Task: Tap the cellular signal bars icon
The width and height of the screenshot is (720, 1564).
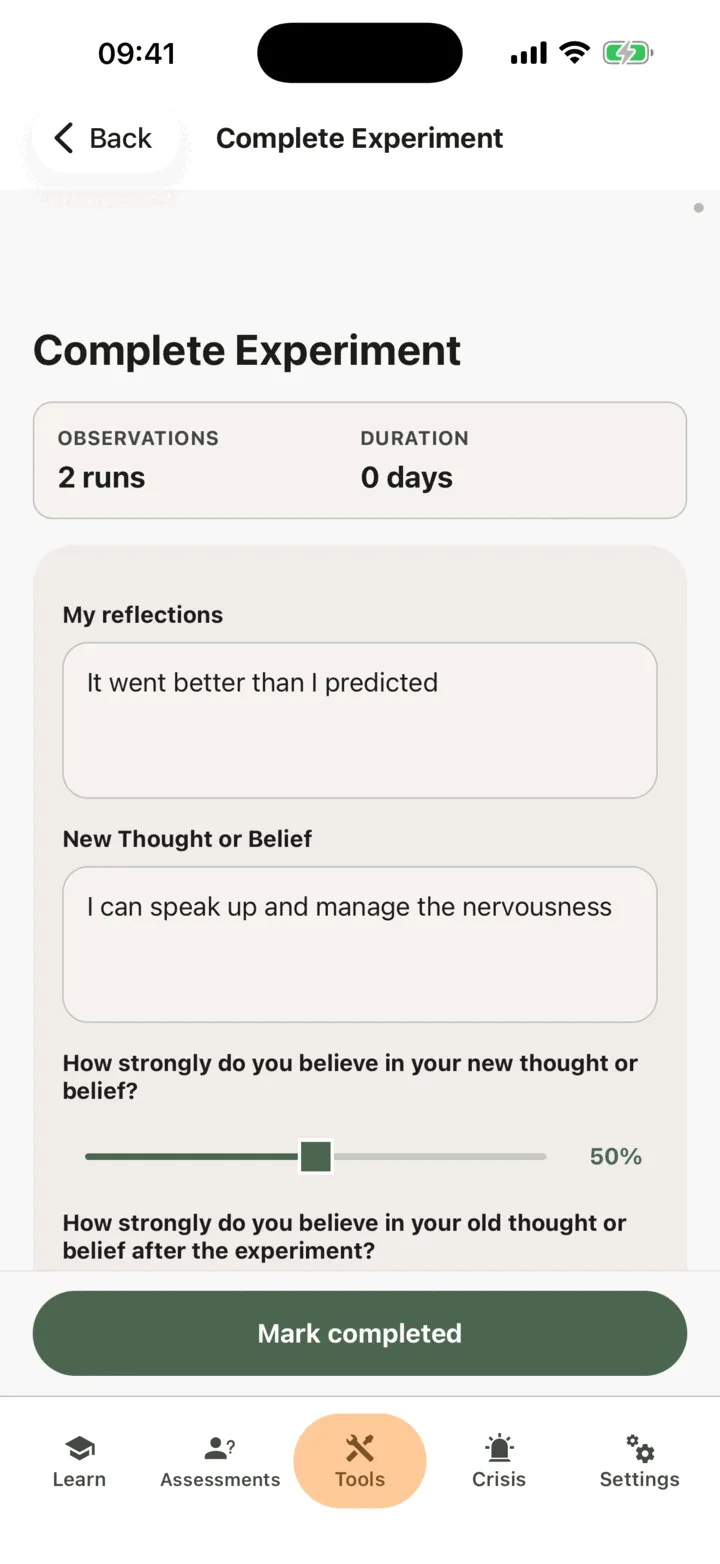Action: pos(528,53)
